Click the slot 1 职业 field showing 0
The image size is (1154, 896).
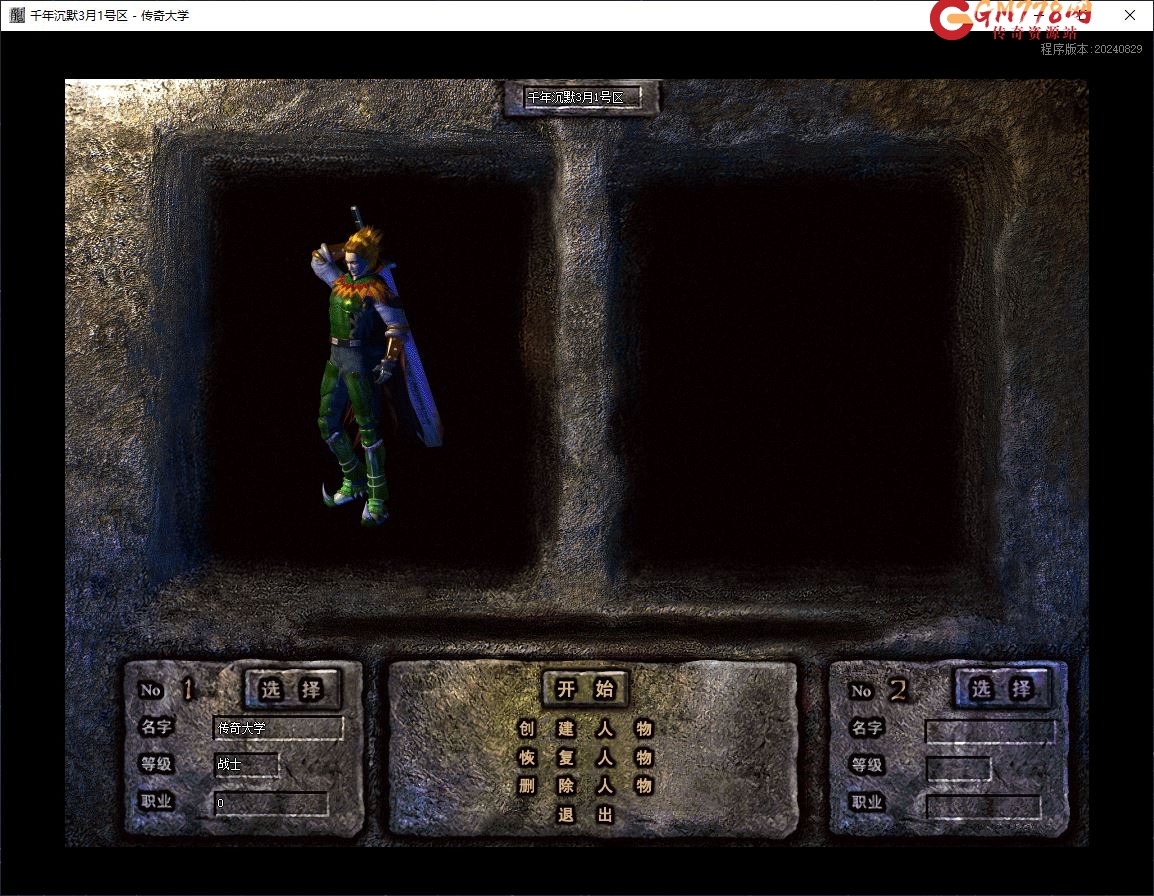pyautogui.click(x=271, y=803)
